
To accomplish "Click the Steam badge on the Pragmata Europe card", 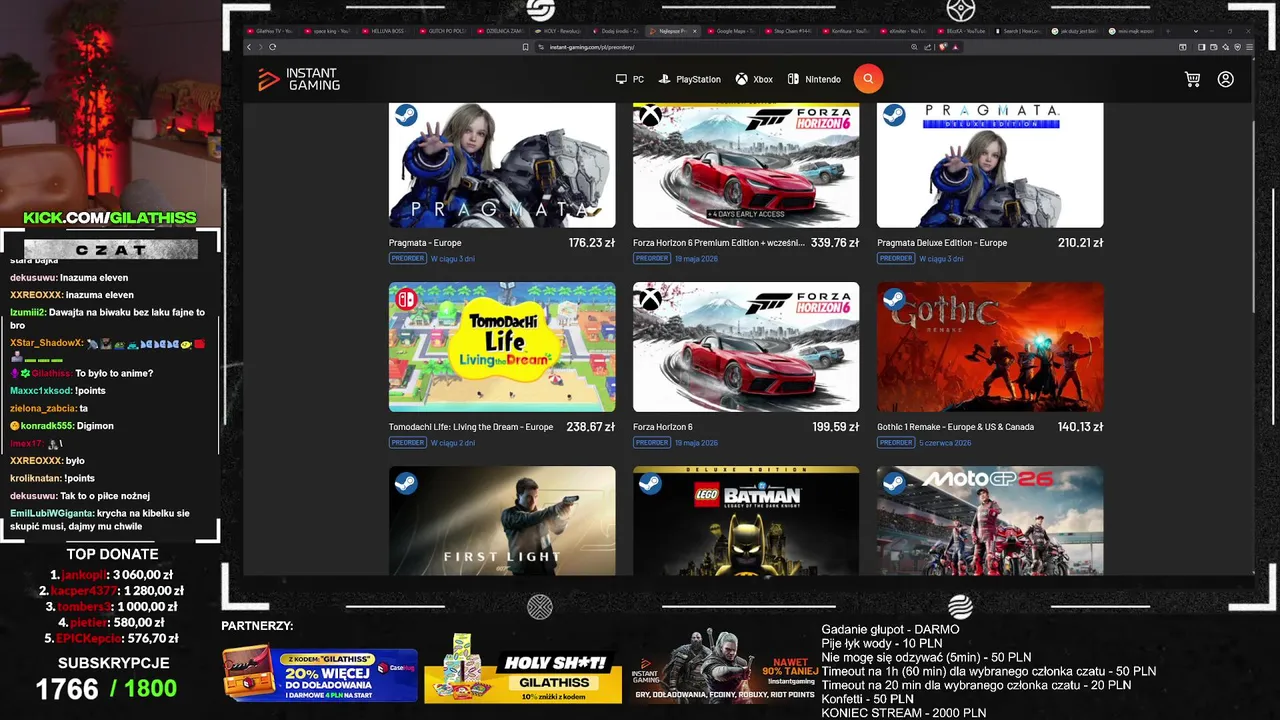I will coord(405,115).
